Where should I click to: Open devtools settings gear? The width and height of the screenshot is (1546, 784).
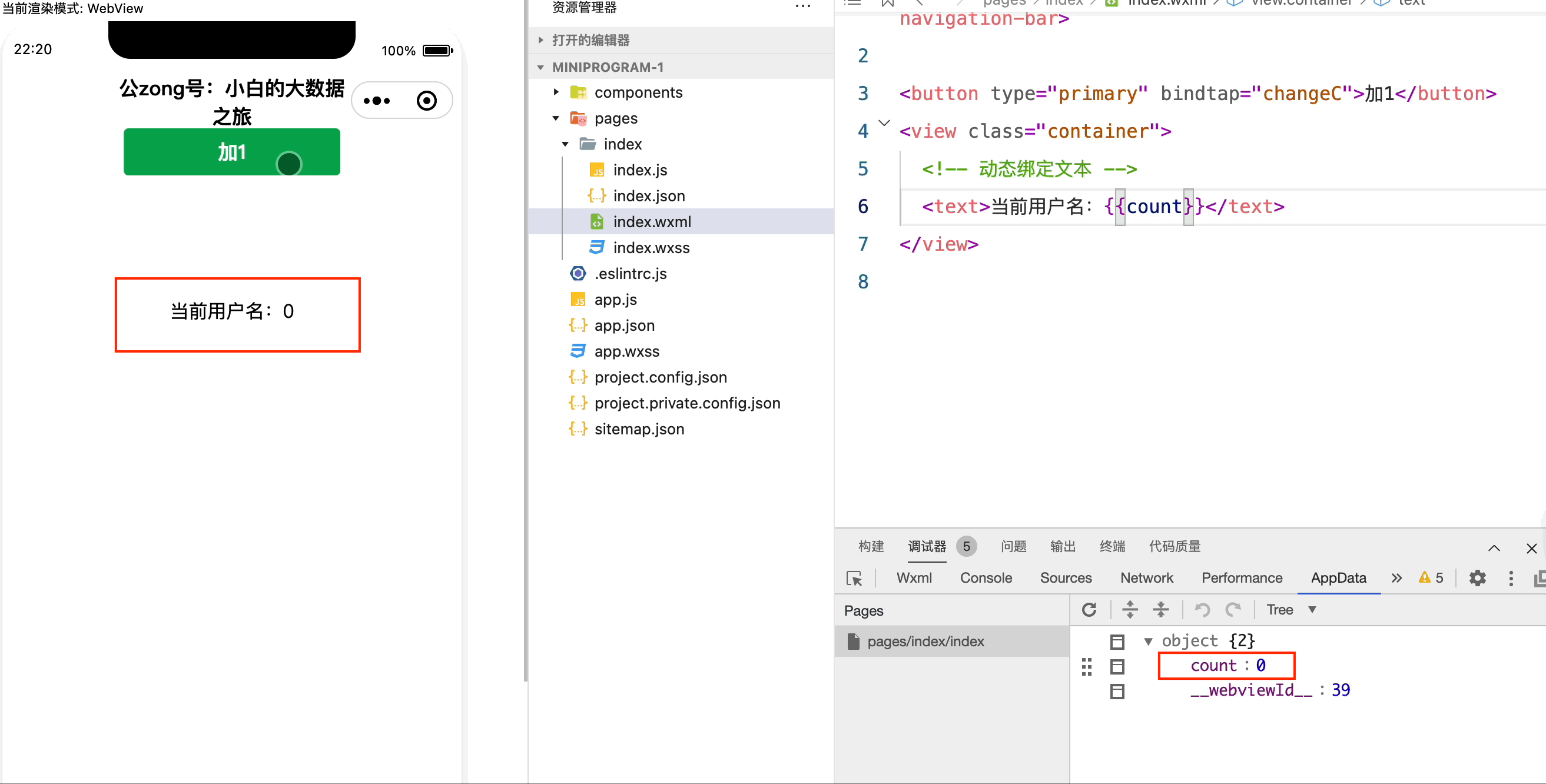pyautogui.click(x=1477, y=578)
